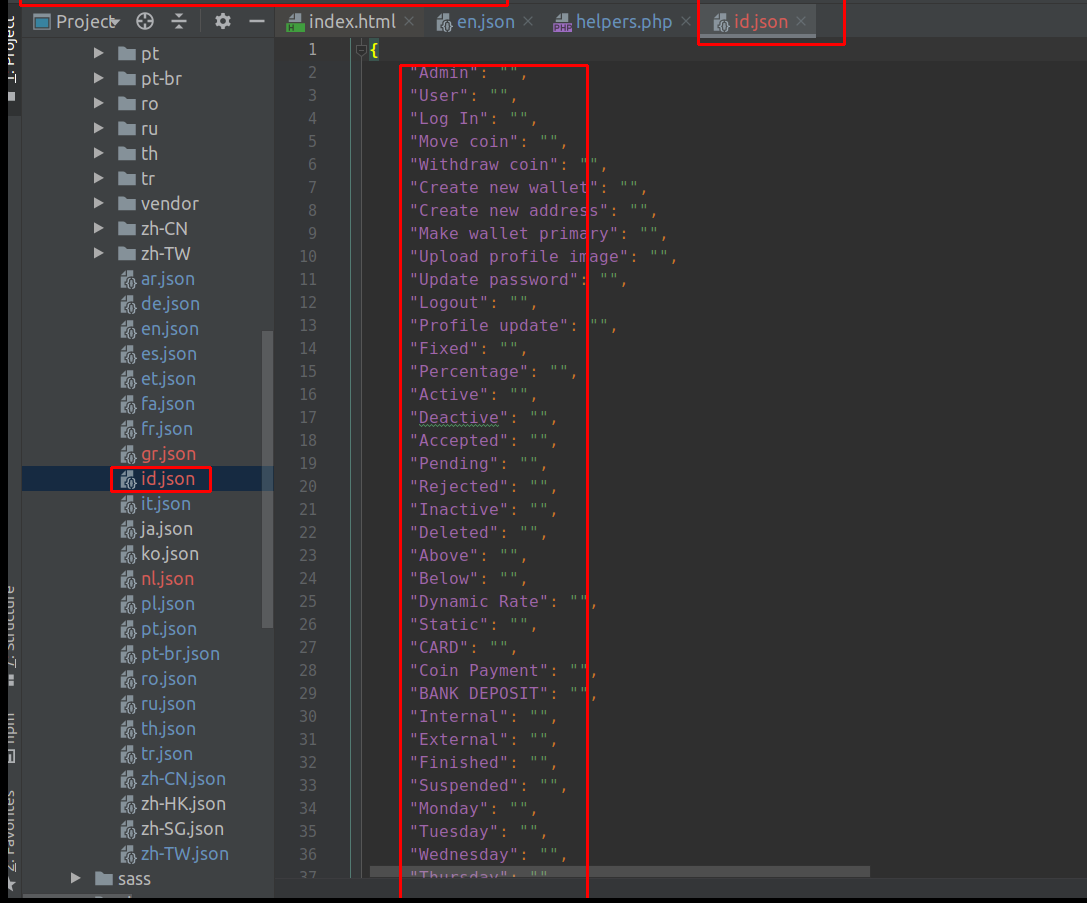Hide the Project panel with minus icon
This screenshot has width=1087, height=903.
pyautogui.click(x=257, y=21)
